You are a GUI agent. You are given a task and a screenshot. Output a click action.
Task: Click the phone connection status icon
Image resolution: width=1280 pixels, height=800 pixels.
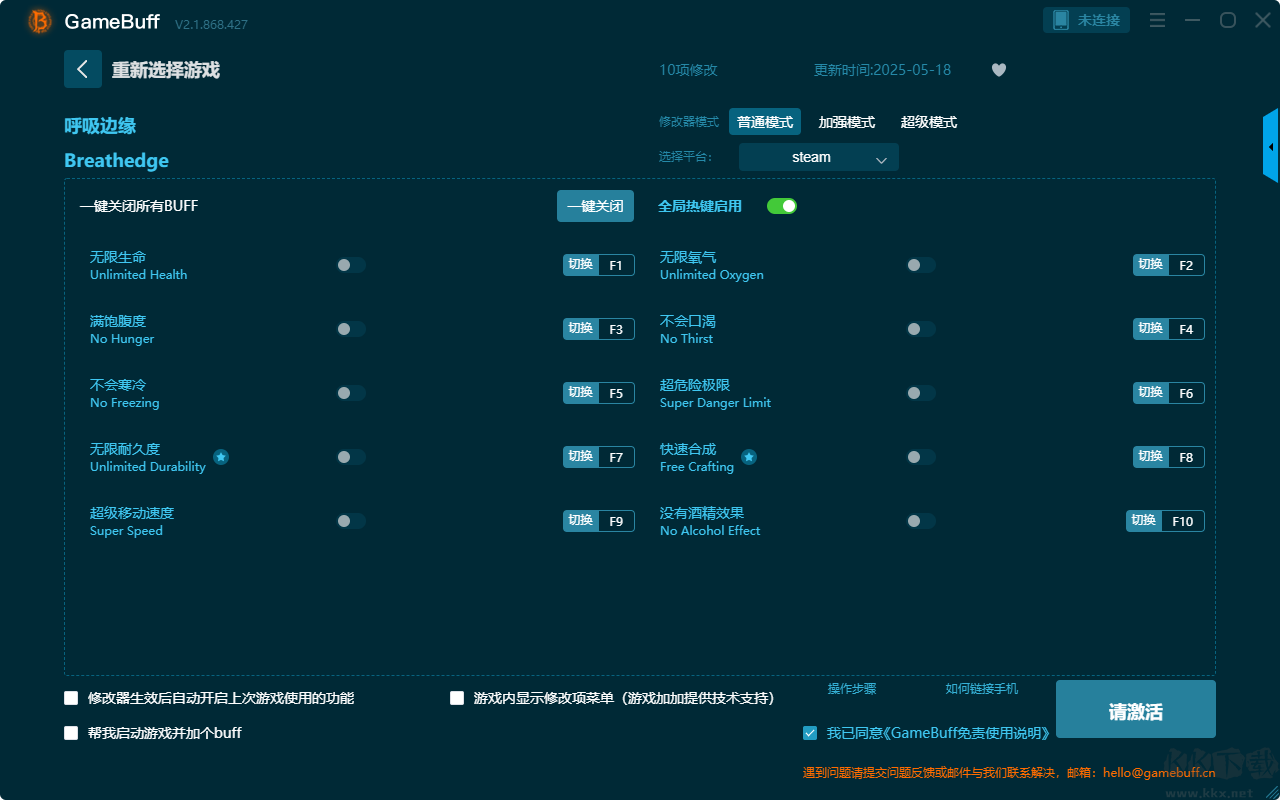pos(1061,20)
